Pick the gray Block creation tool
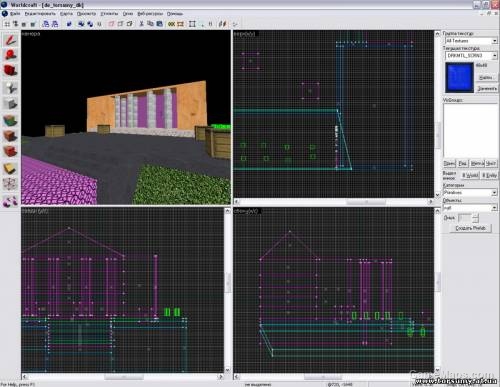 [10, 104]
